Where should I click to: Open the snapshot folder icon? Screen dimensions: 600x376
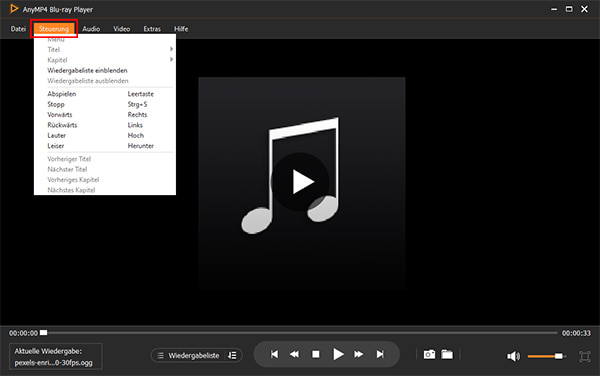click(447, 355)
